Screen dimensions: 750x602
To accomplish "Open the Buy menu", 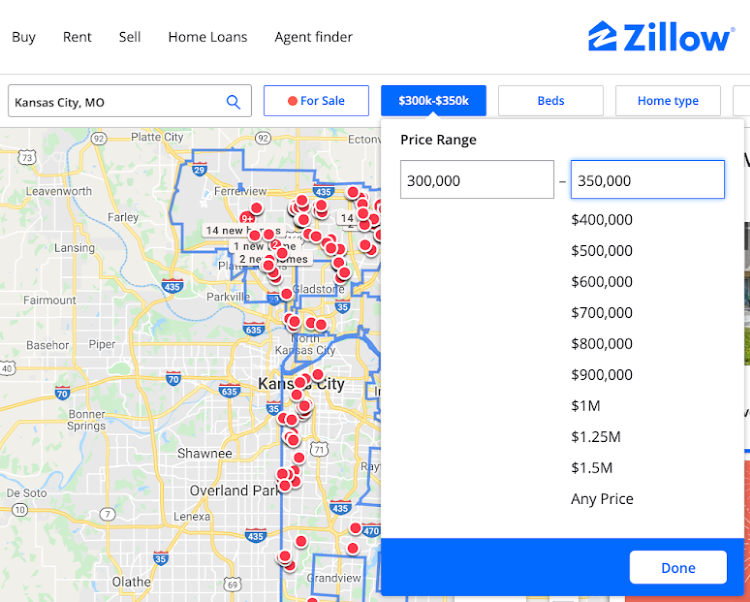I will 23,37.
